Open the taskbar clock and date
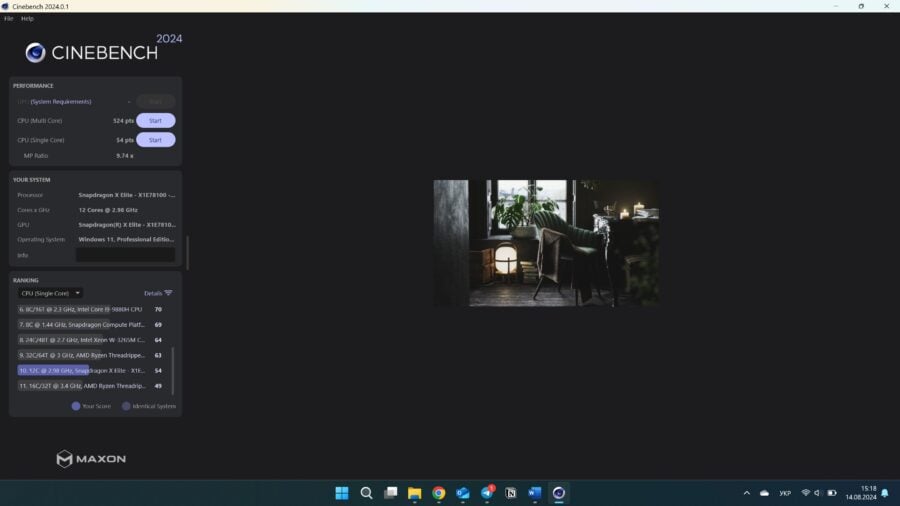The height and width of the screenshot is (506, 900). coord(861,493)
